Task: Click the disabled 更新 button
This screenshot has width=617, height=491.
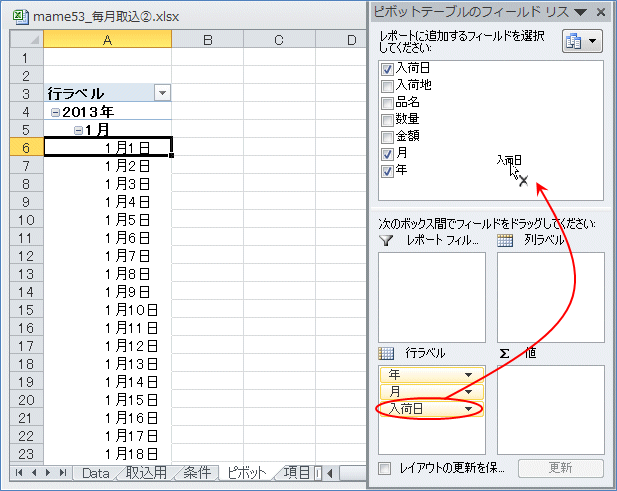Action: 560,468
